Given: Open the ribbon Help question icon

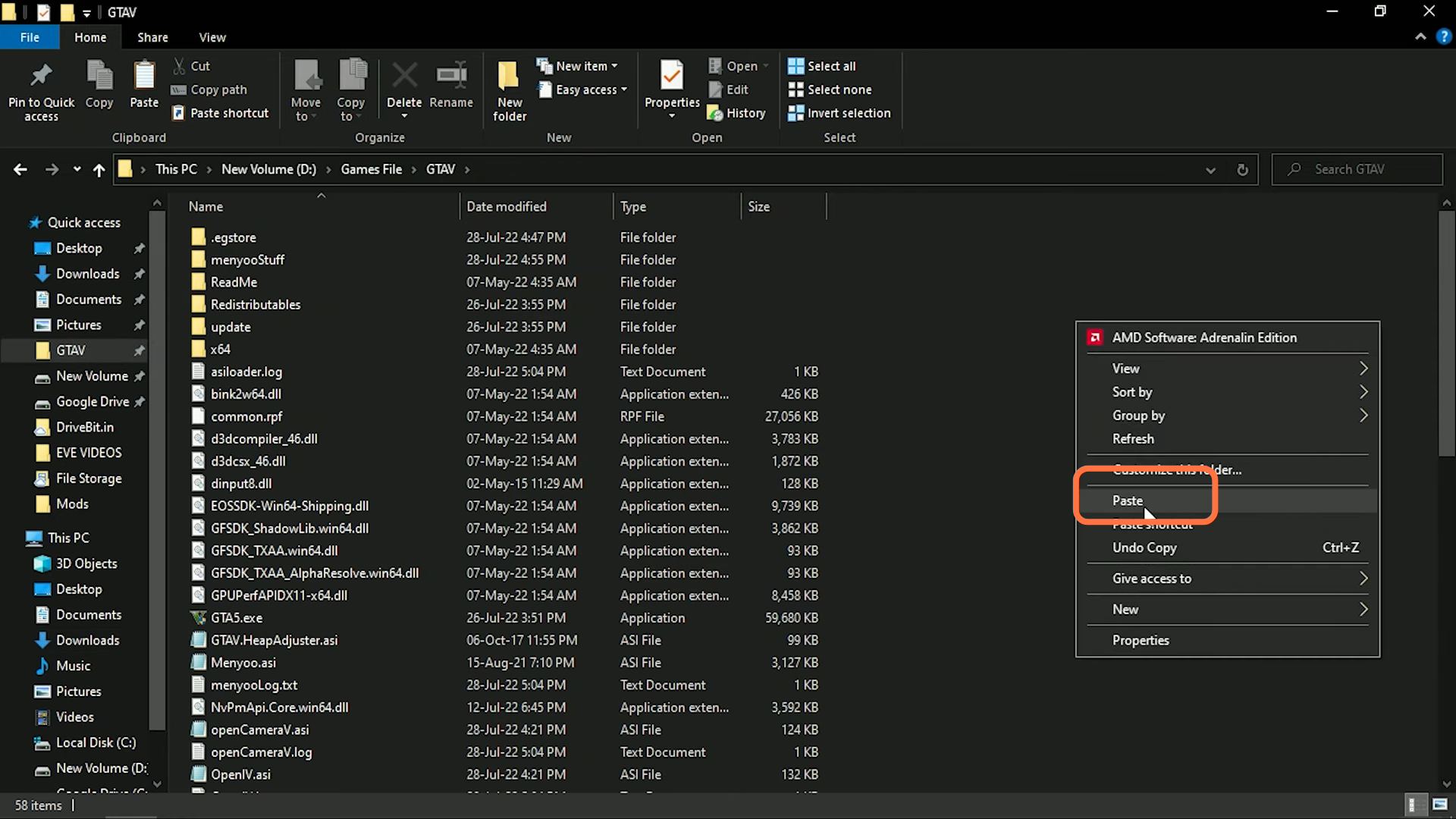Looking at the screenshot, I should [1443, 37].
